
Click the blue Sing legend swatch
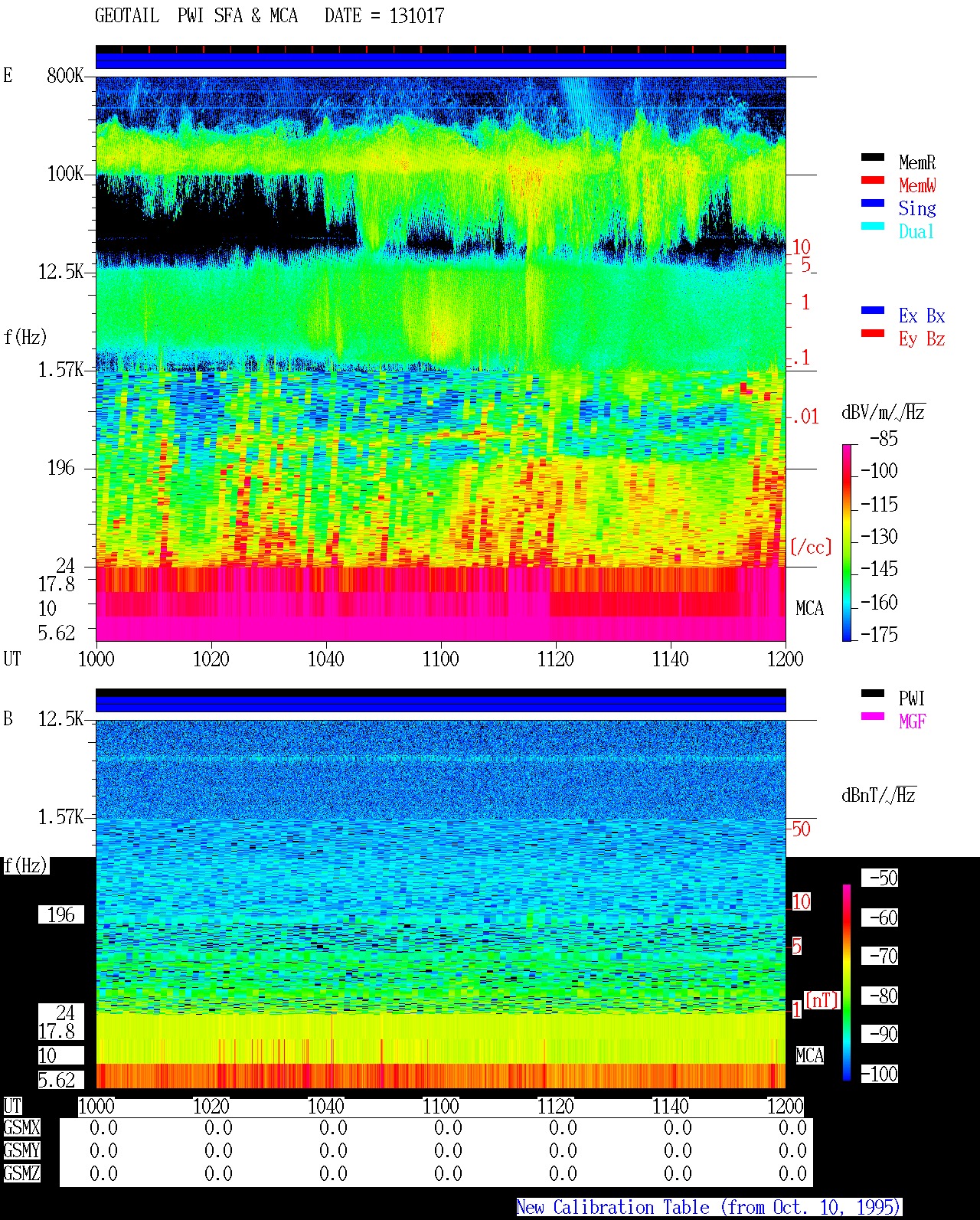873,204
